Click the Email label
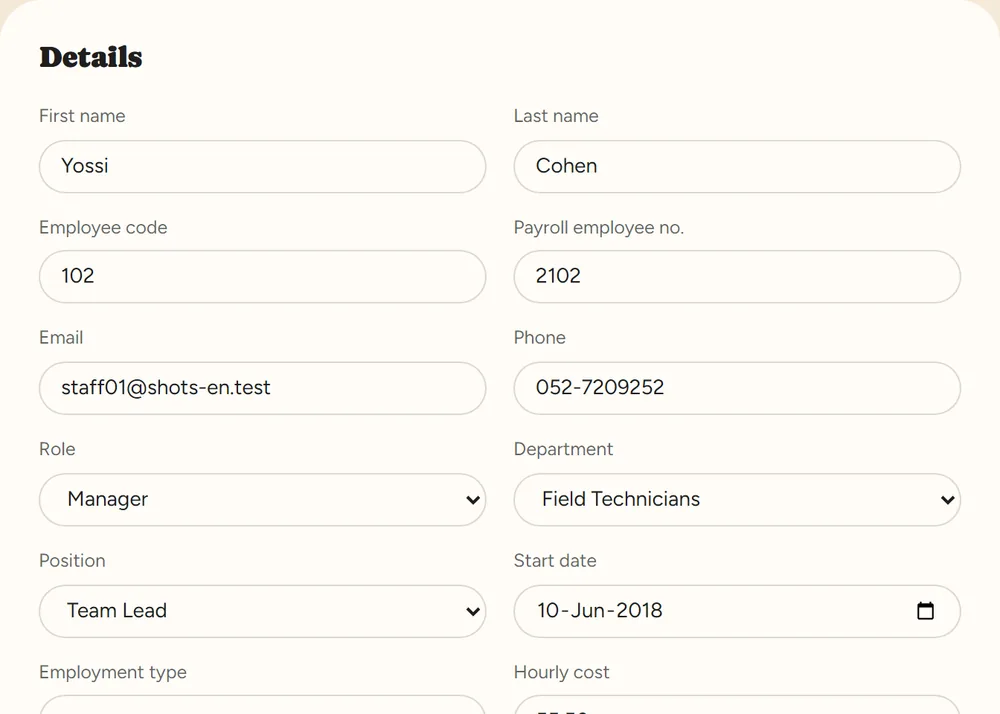The height and width of the screenshot is (714, 1000). coord(61,337)
